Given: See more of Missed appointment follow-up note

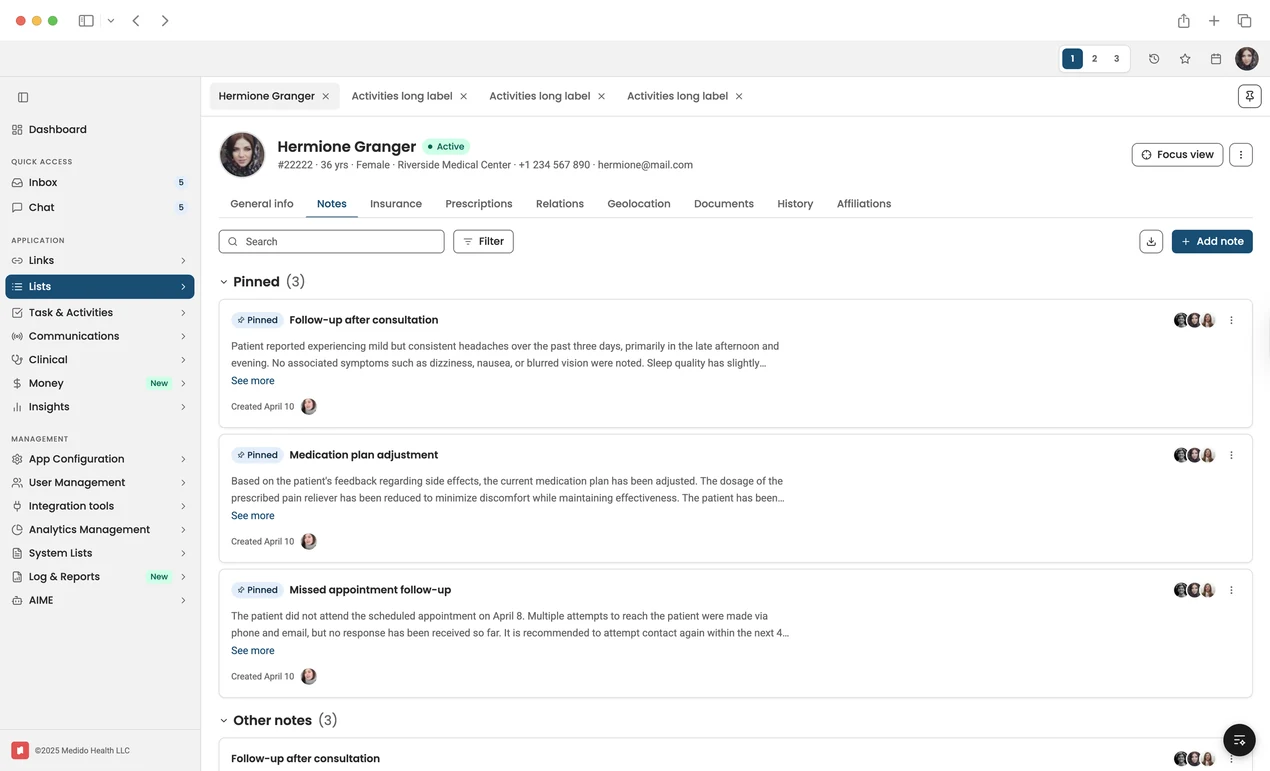Looking at the screenshot, I should tap(253, 651).
